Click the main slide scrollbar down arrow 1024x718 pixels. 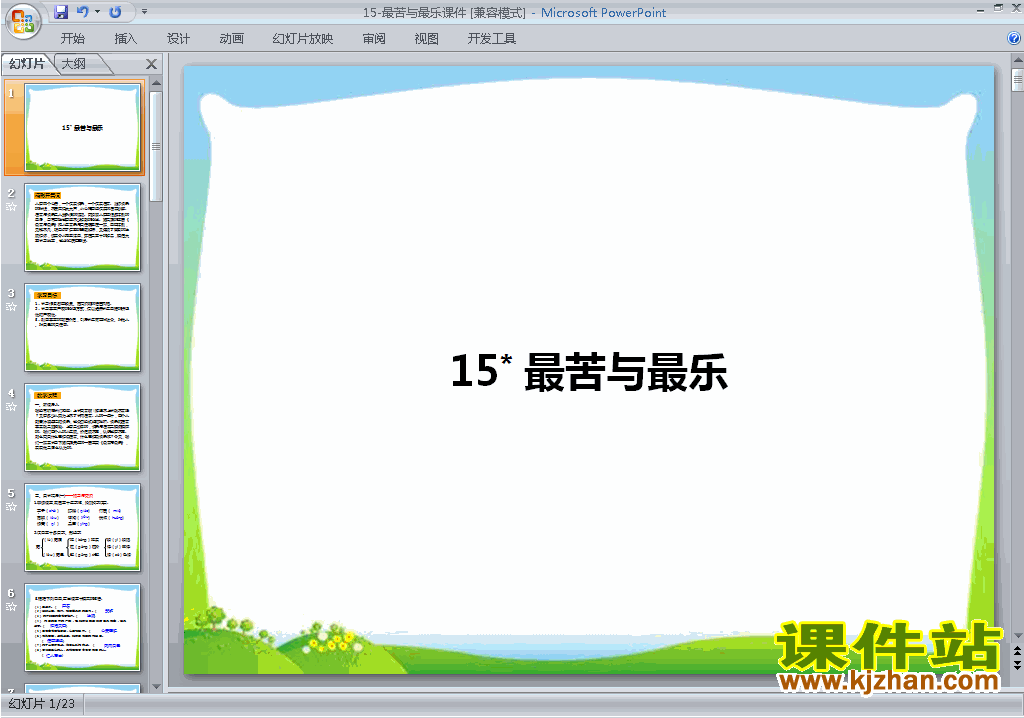click(1017, 636)
